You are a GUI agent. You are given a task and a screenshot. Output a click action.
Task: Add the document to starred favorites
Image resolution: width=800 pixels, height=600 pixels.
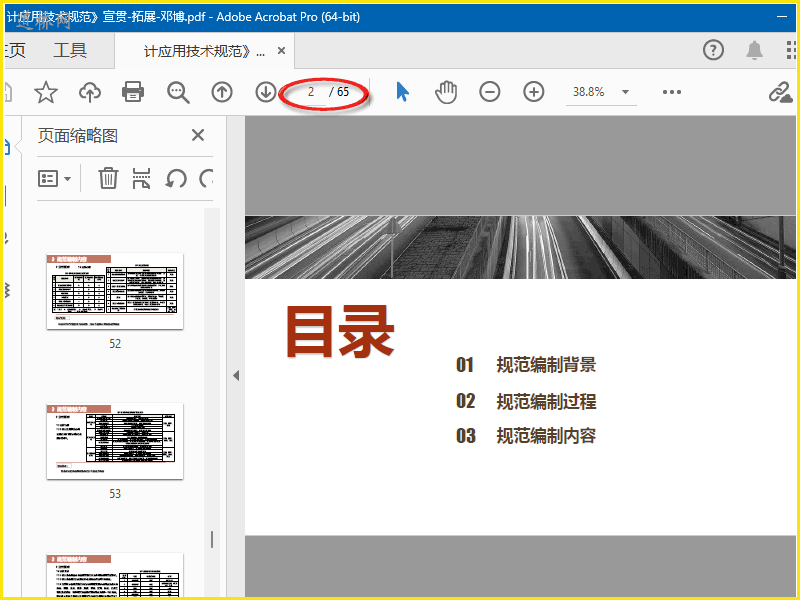tap(45, 92)
